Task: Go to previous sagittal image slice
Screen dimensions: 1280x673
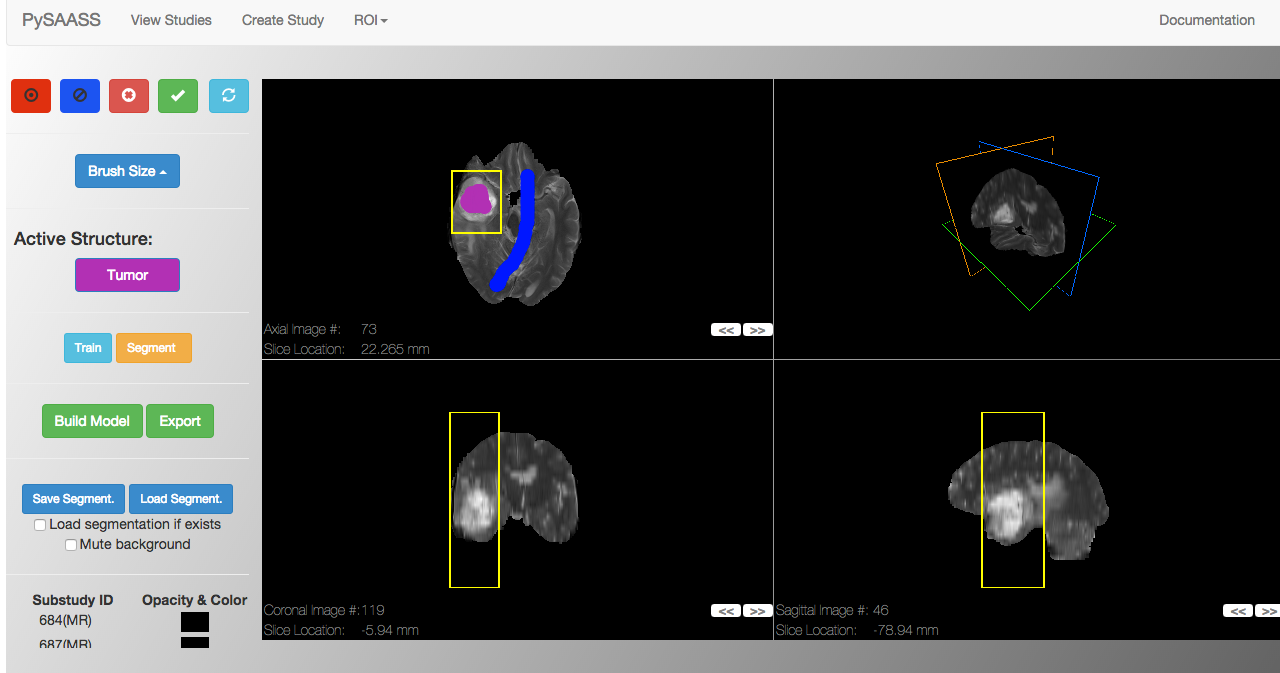Action: tap(1238, 611)
